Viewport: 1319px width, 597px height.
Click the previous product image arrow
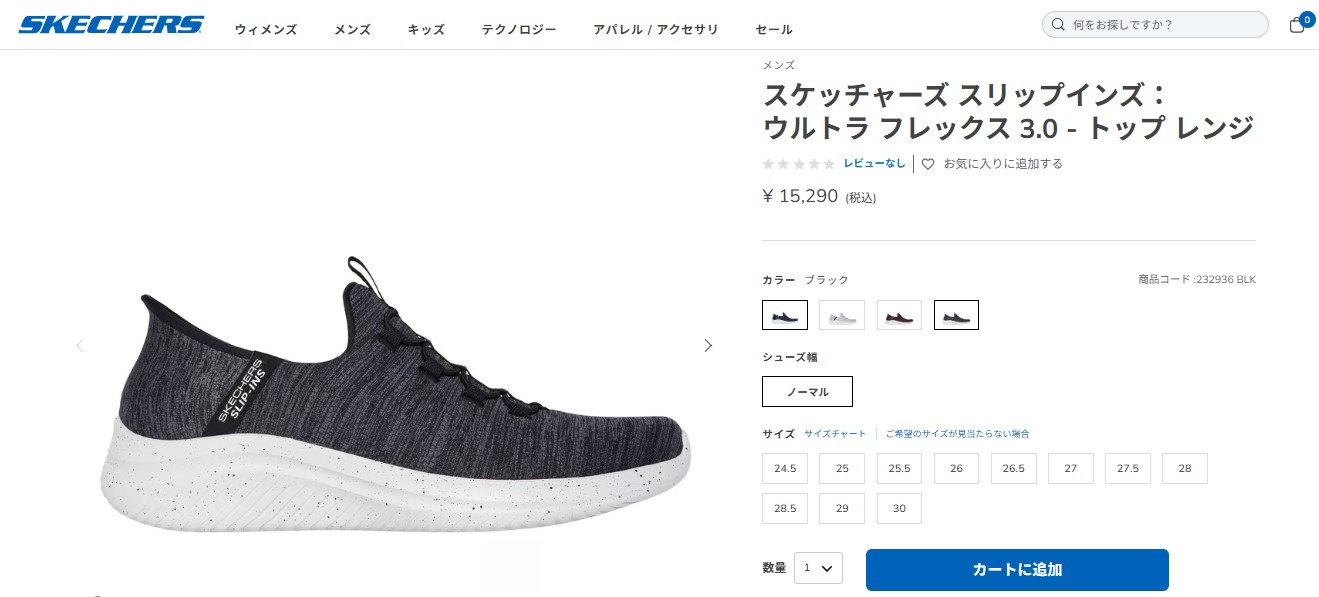(x=80, y=345)
